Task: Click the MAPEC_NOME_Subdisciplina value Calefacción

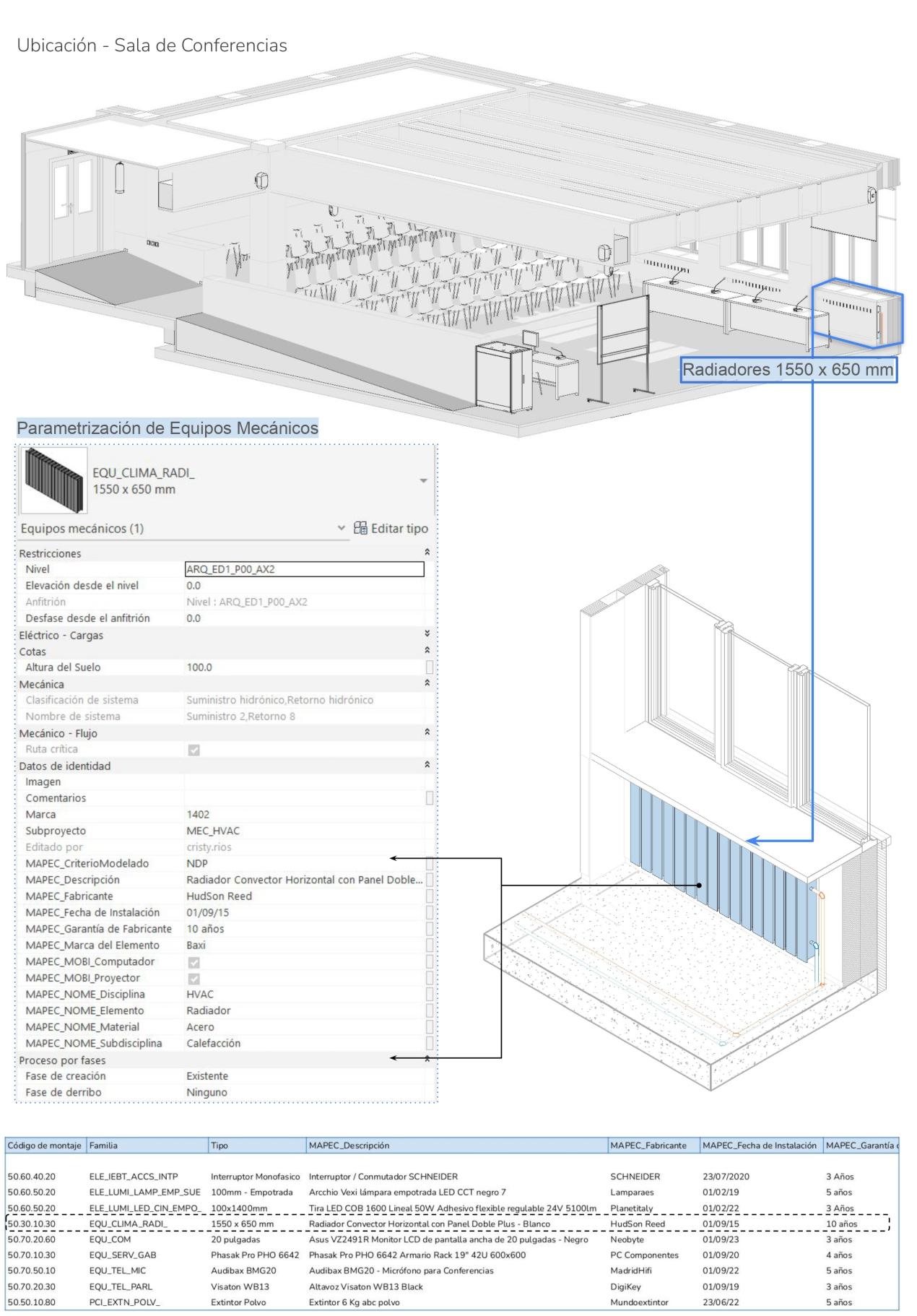Action: pyautogui.click(x=213, y=1043)
